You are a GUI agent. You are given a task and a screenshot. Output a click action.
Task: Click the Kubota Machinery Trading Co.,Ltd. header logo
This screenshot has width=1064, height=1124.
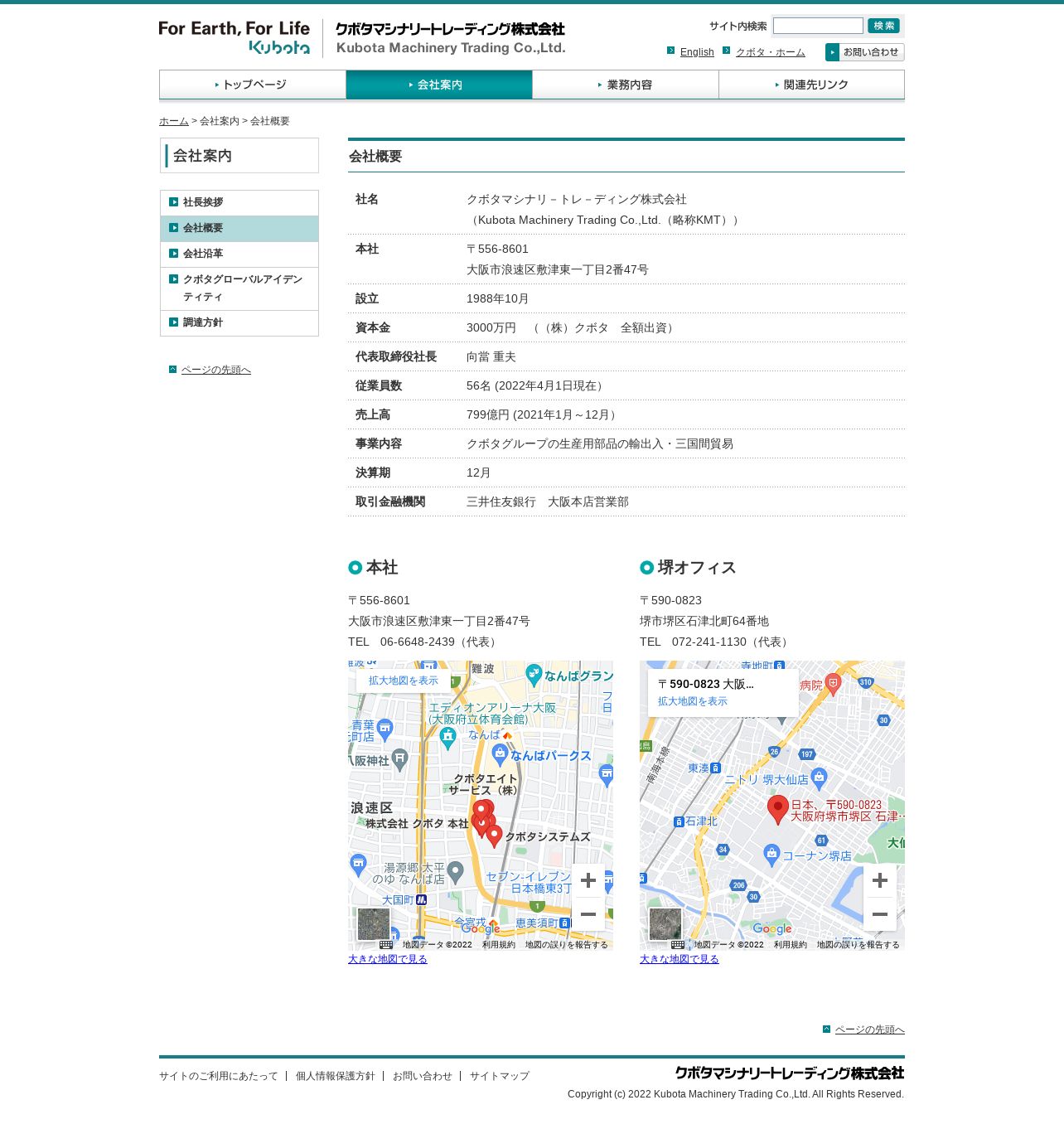(450, 38)
